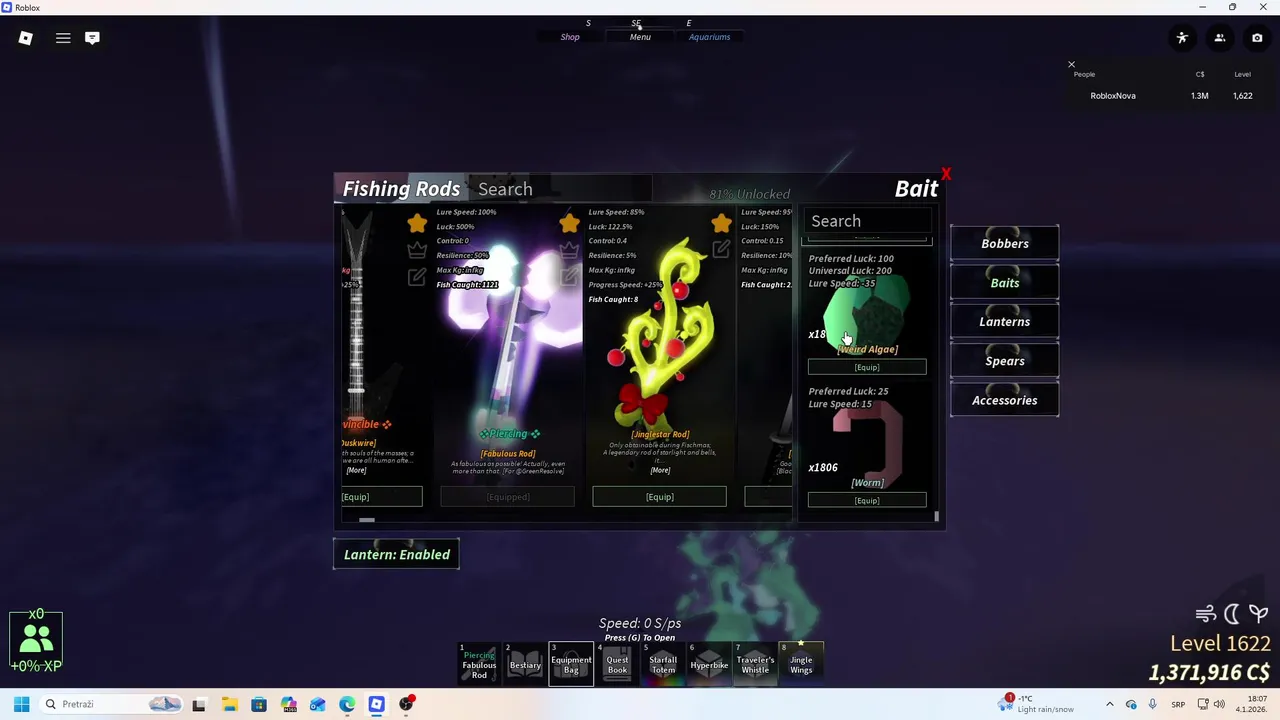The image size is (1280, 720).
Task: Switch to the Aquariums tab
Action: tap(709, 37)
